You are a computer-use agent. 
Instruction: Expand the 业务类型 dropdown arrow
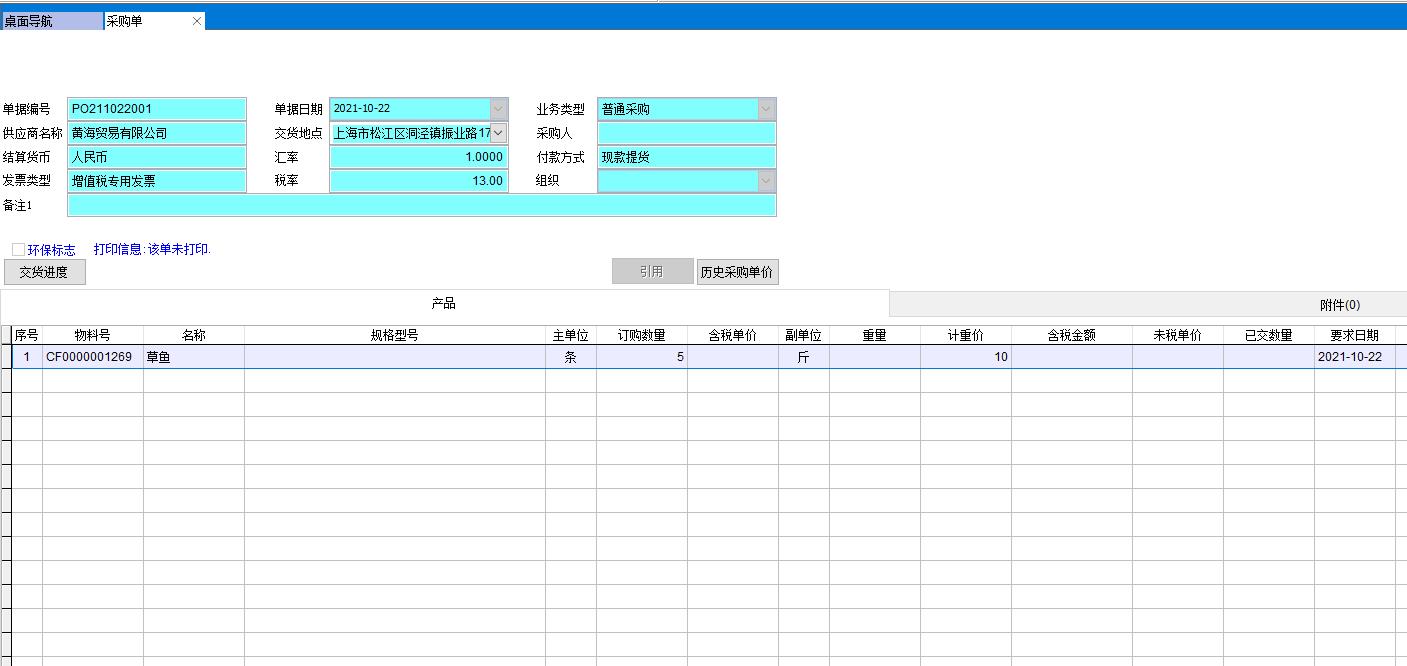pyautogui.click(x=766, y=109)
